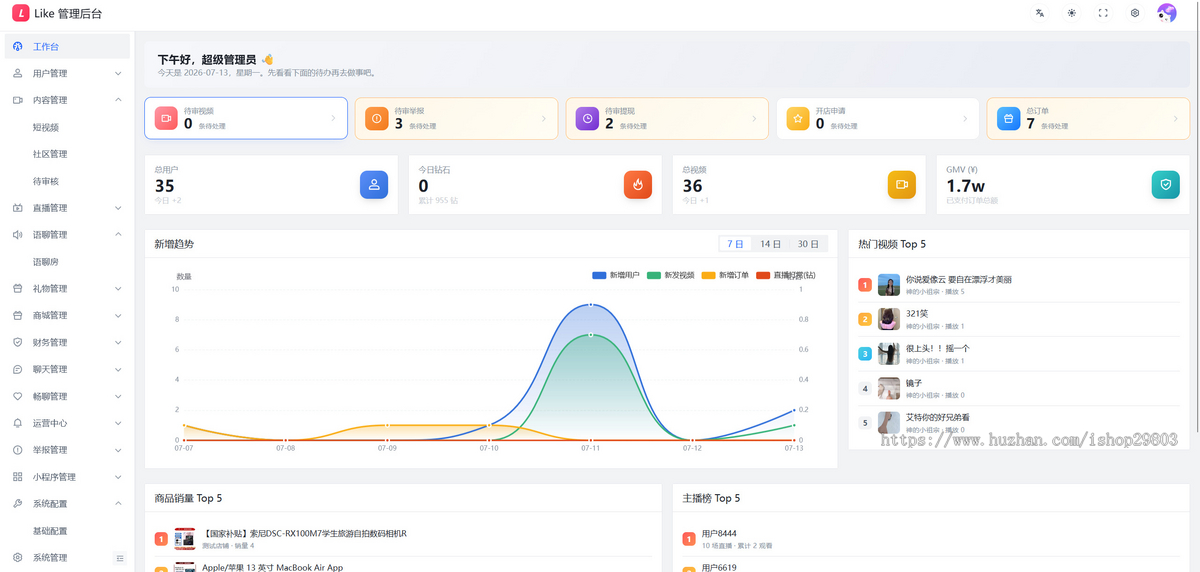Toggle 直播打赏(钻) series in chart legend

[786, 275]
